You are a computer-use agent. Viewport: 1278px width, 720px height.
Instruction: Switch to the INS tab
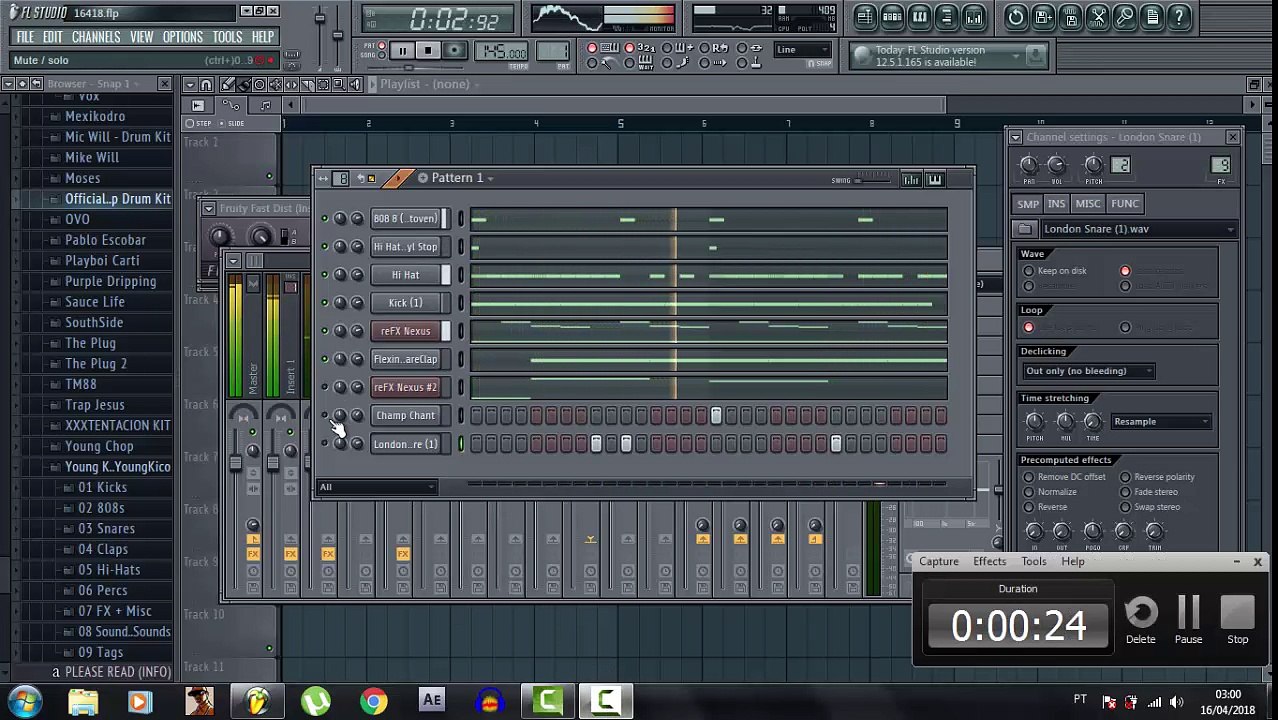(x=1056, y=204)
